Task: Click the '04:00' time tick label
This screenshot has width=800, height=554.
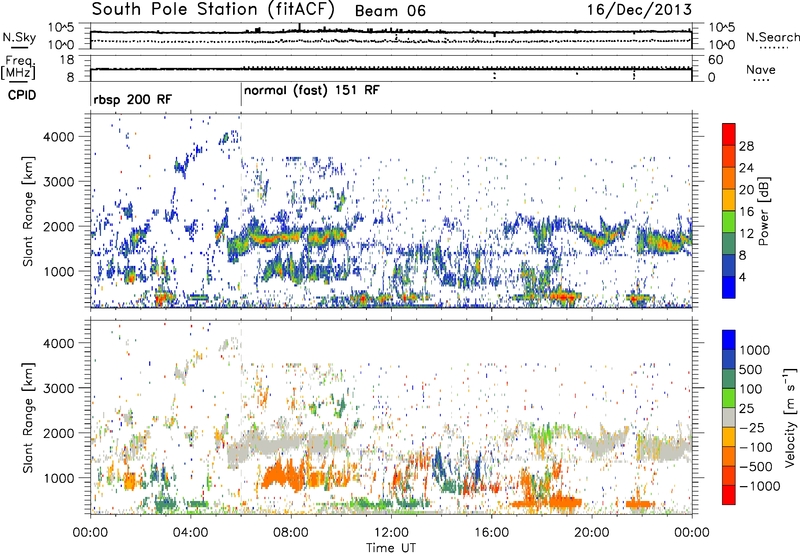Action: coord(191,533)
